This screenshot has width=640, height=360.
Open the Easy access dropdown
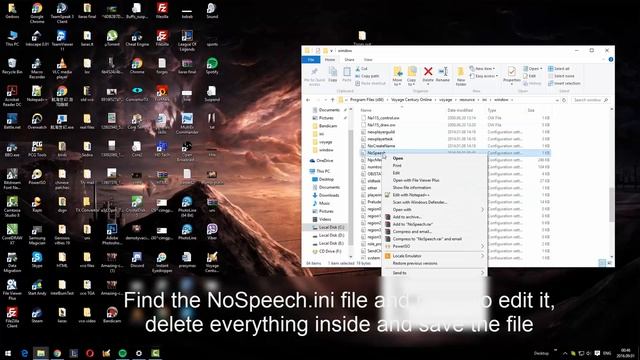click(x=484, y=76)
